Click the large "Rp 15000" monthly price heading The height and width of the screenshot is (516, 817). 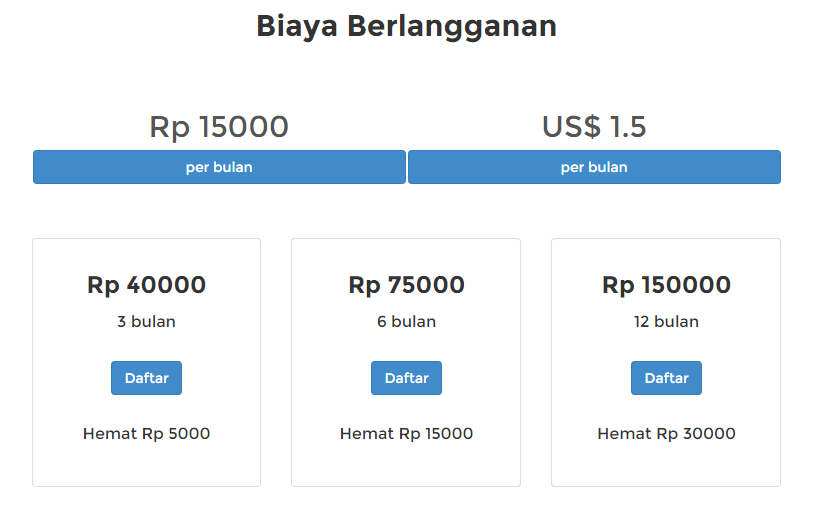click(x=219, y=127)
